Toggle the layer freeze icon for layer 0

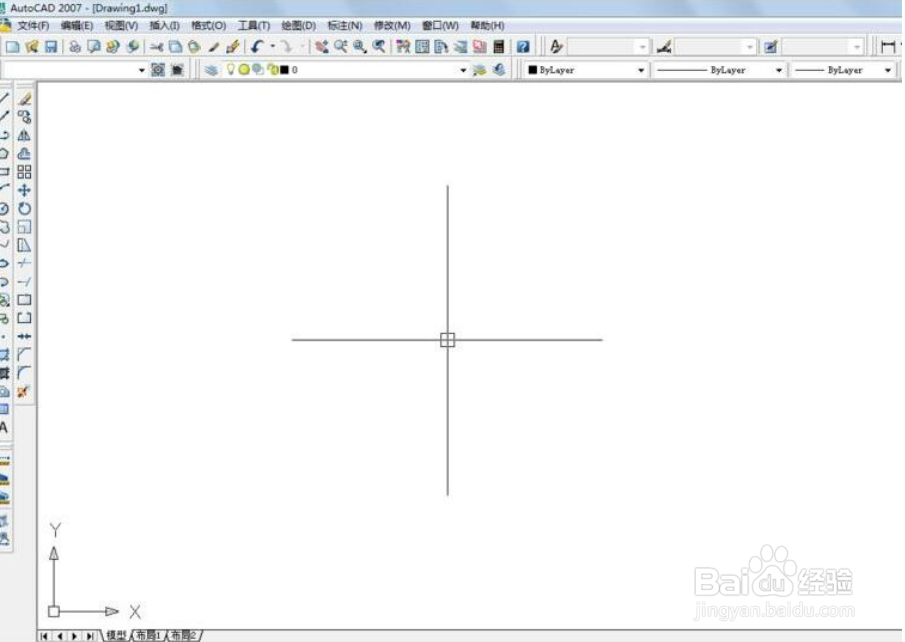(245, 69)
